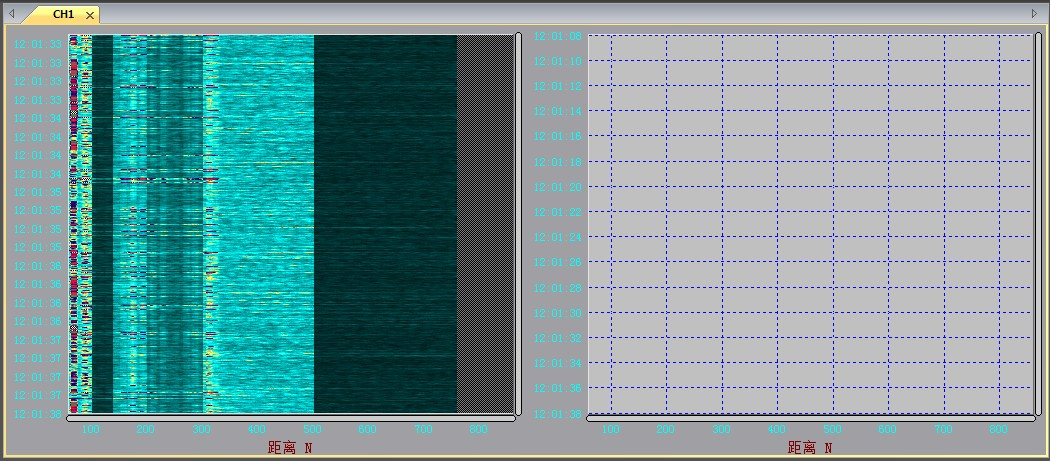Click the 12:01:22 time label
Screen dimensions: 1050x461
tap(558, 212)
